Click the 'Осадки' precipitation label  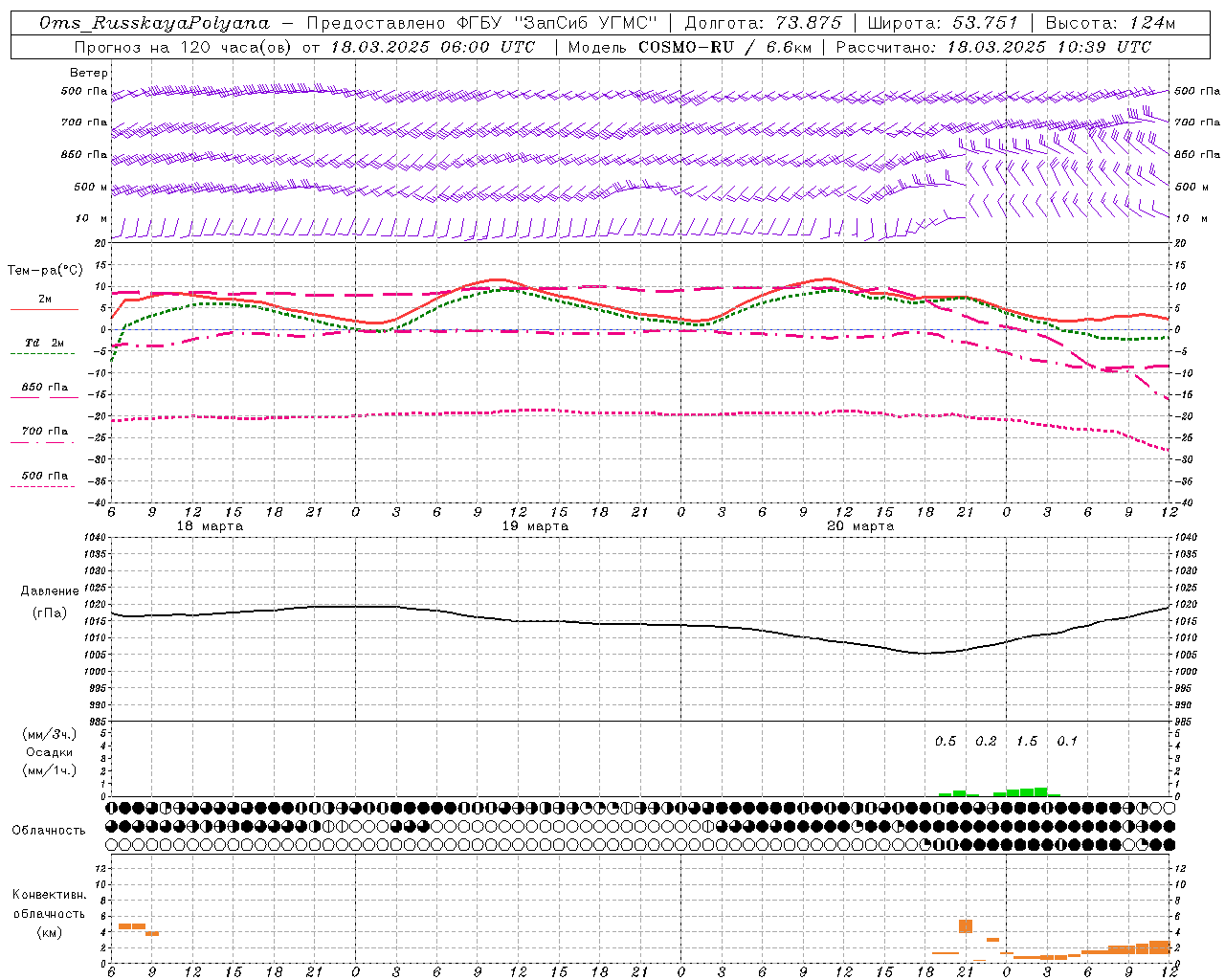coord(50,752)
